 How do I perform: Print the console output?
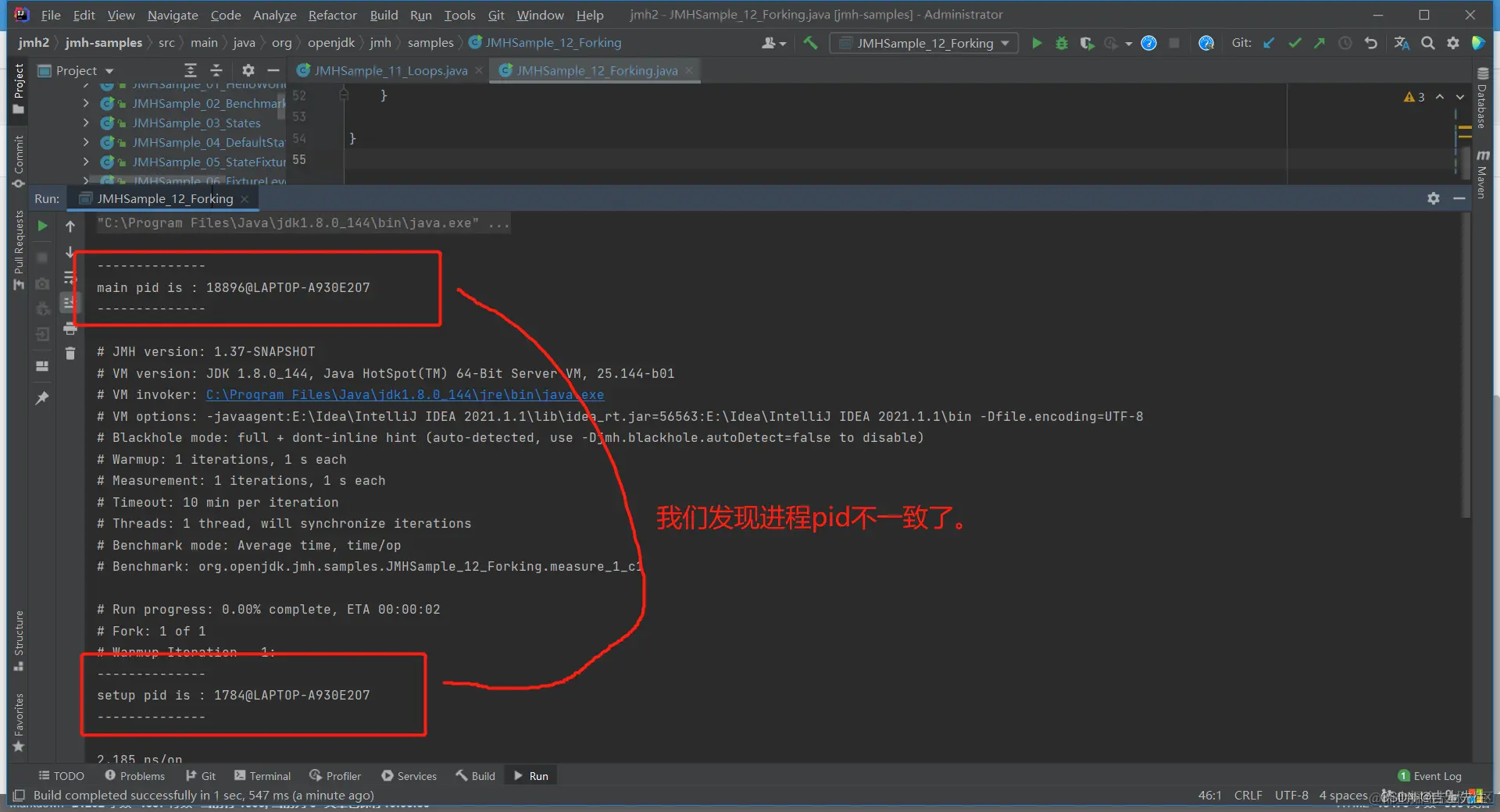[70, 329]
